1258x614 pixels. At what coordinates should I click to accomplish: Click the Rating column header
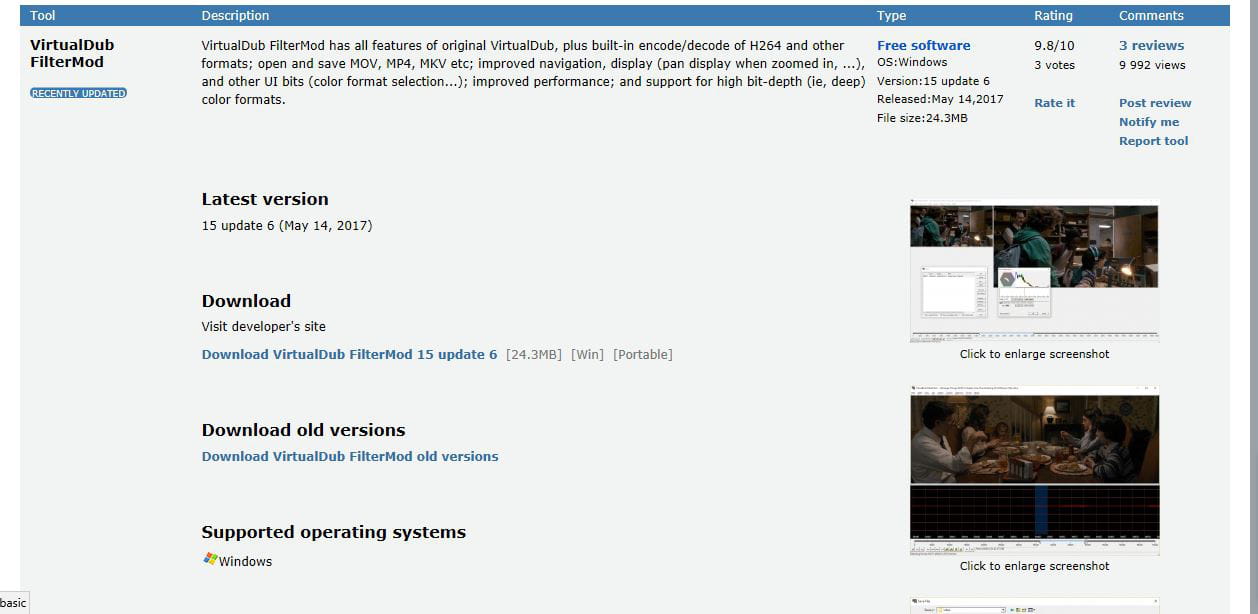coord(1053,15)
